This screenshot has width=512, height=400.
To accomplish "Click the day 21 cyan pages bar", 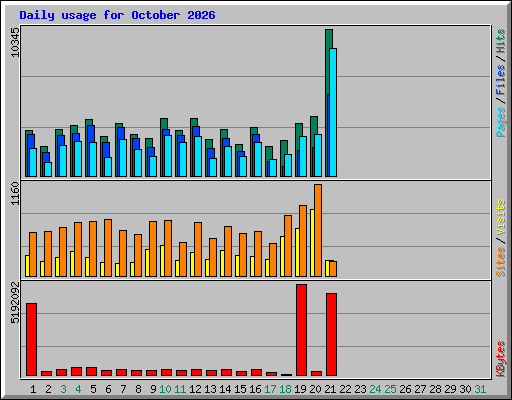I will pyautogui.click(x=333, y=112).
